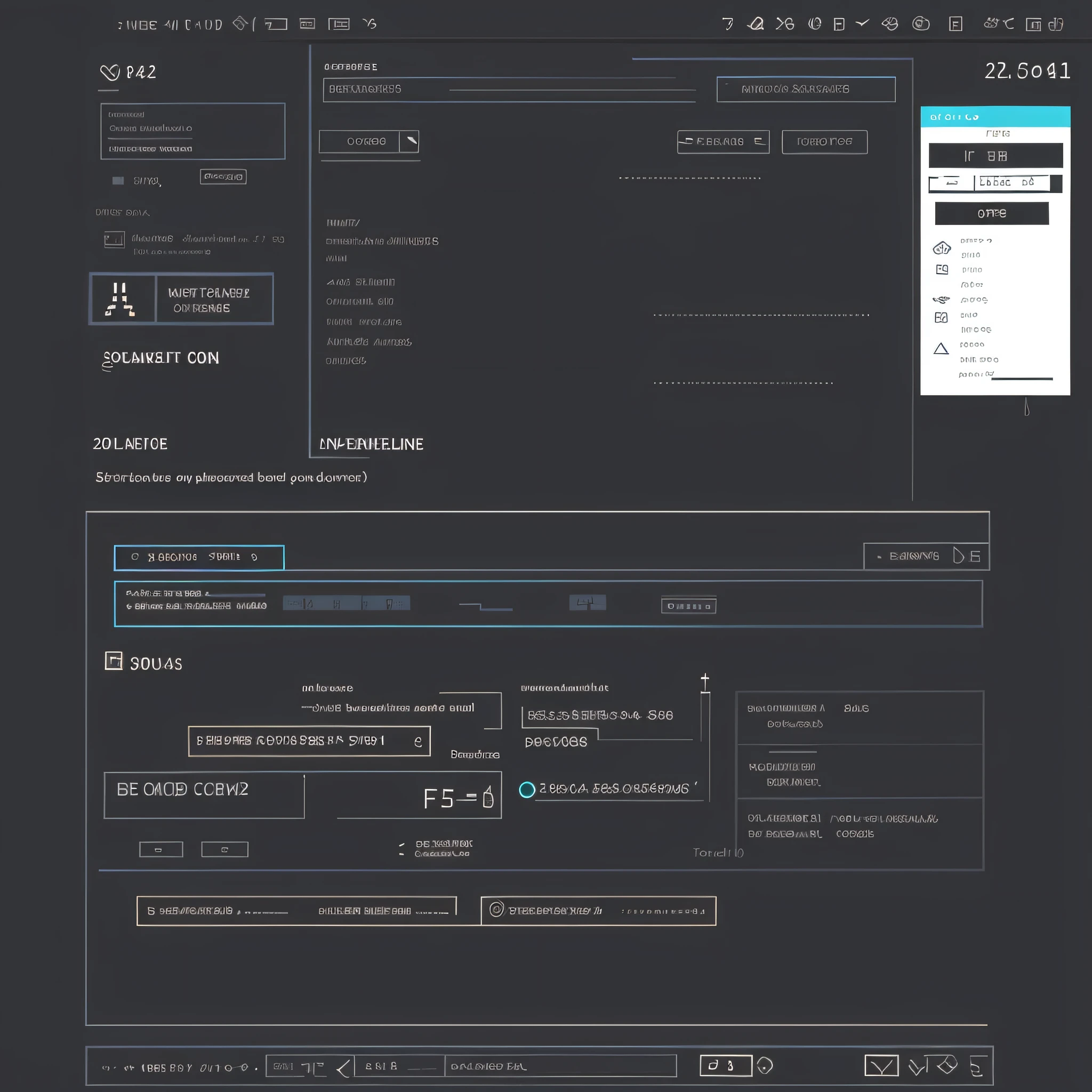Click the small circle at right end of 'HBEONOS' tab
The image size is (1092, 1092).
254,557
